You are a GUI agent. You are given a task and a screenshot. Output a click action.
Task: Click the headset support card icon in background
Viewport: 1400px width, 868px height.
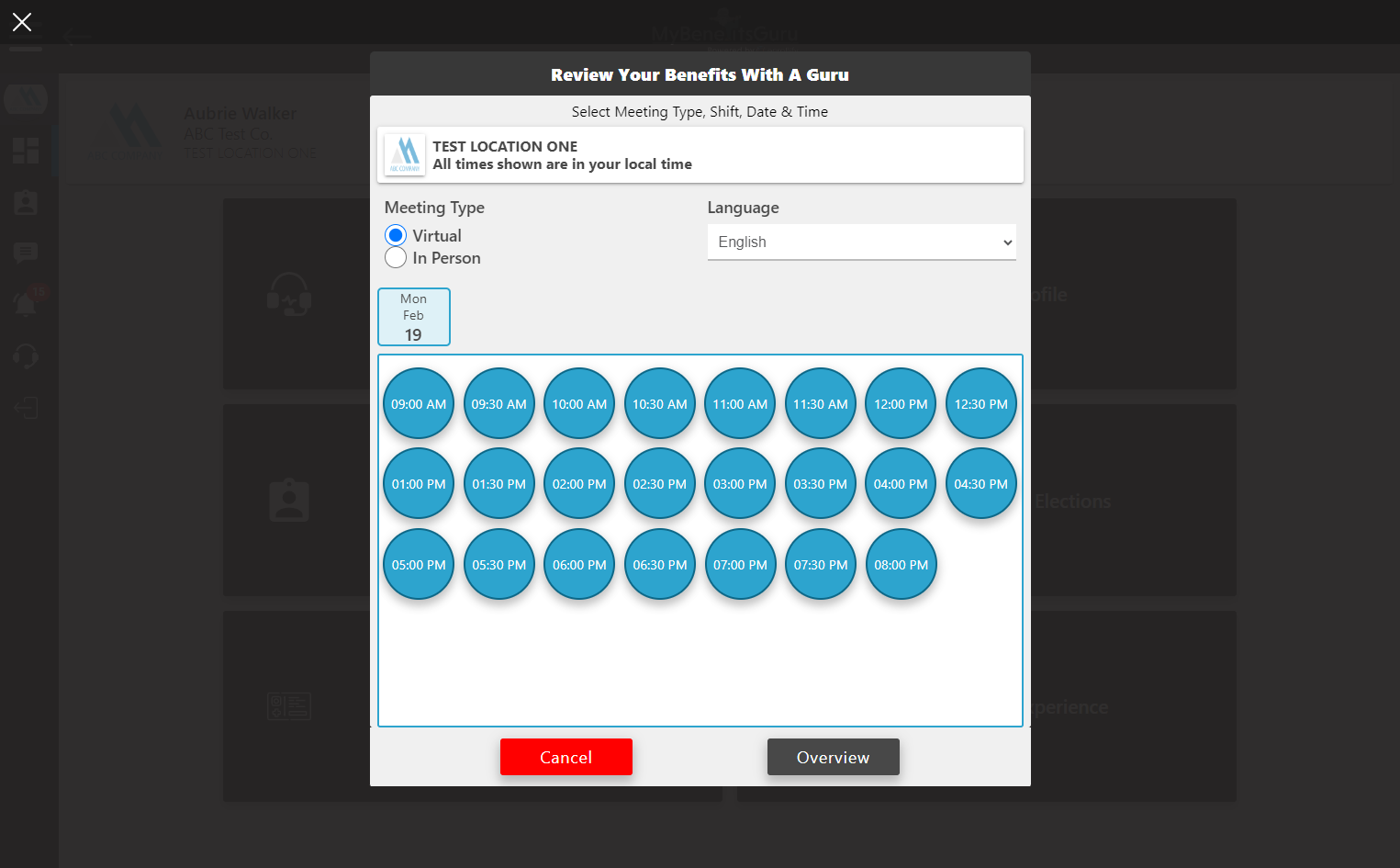pyautogui.click(x=289, y=294)
